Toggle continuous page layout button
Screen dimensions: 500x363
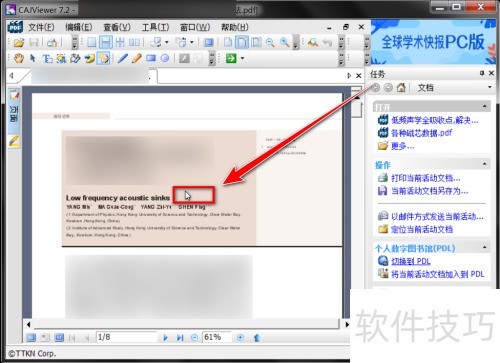coord(106,42)
